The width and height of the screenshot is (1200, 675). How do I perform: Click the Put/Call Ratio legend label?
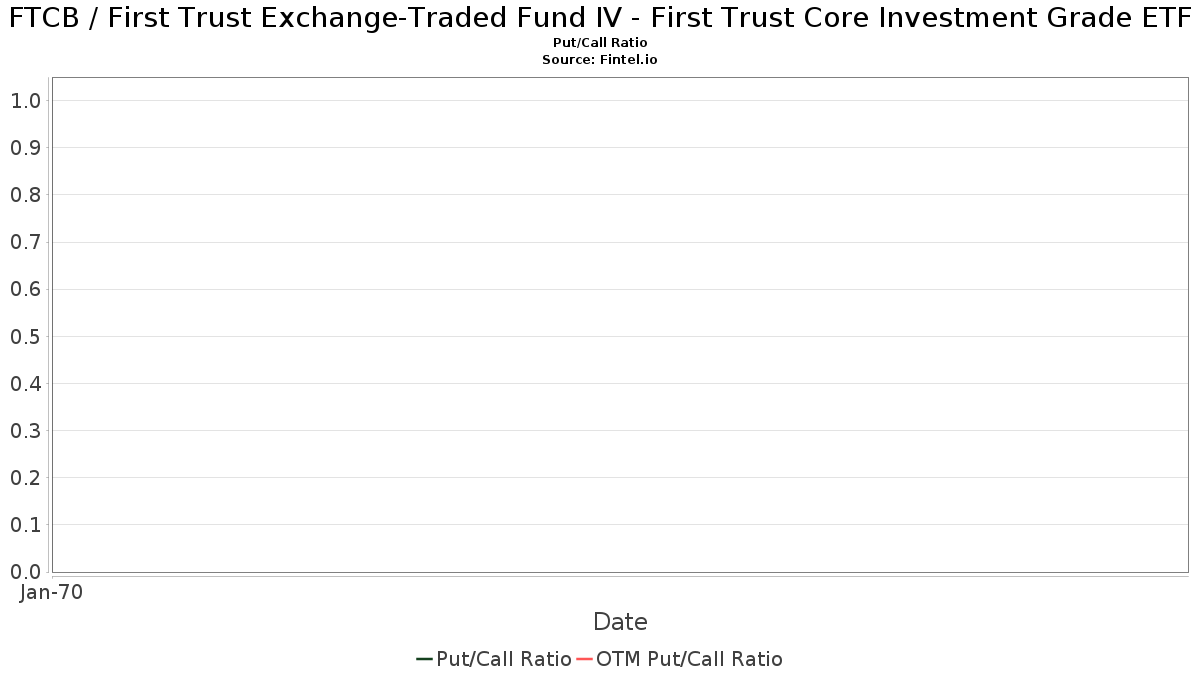[x=504, y=659]
